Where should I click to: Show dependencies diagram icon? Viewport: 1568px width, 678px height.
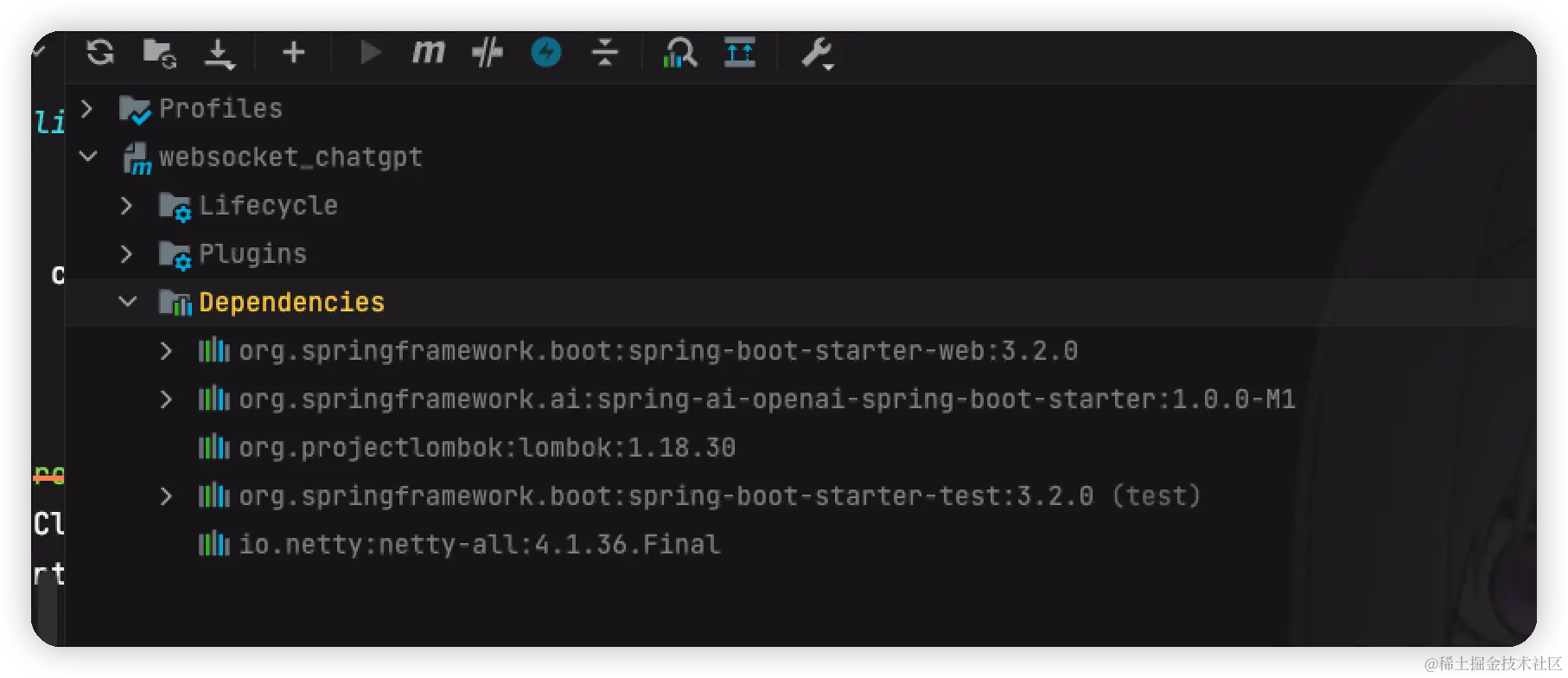click(740, 53)
